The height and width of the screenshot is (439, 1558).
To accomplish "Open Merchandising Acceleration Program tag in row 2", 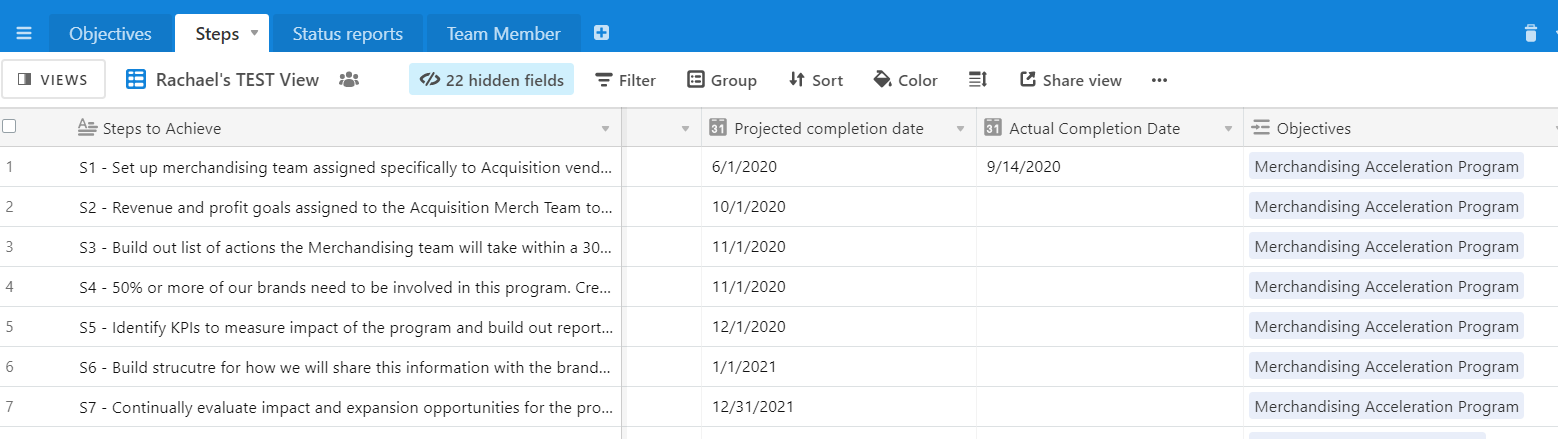I will tap(1386, 207).
